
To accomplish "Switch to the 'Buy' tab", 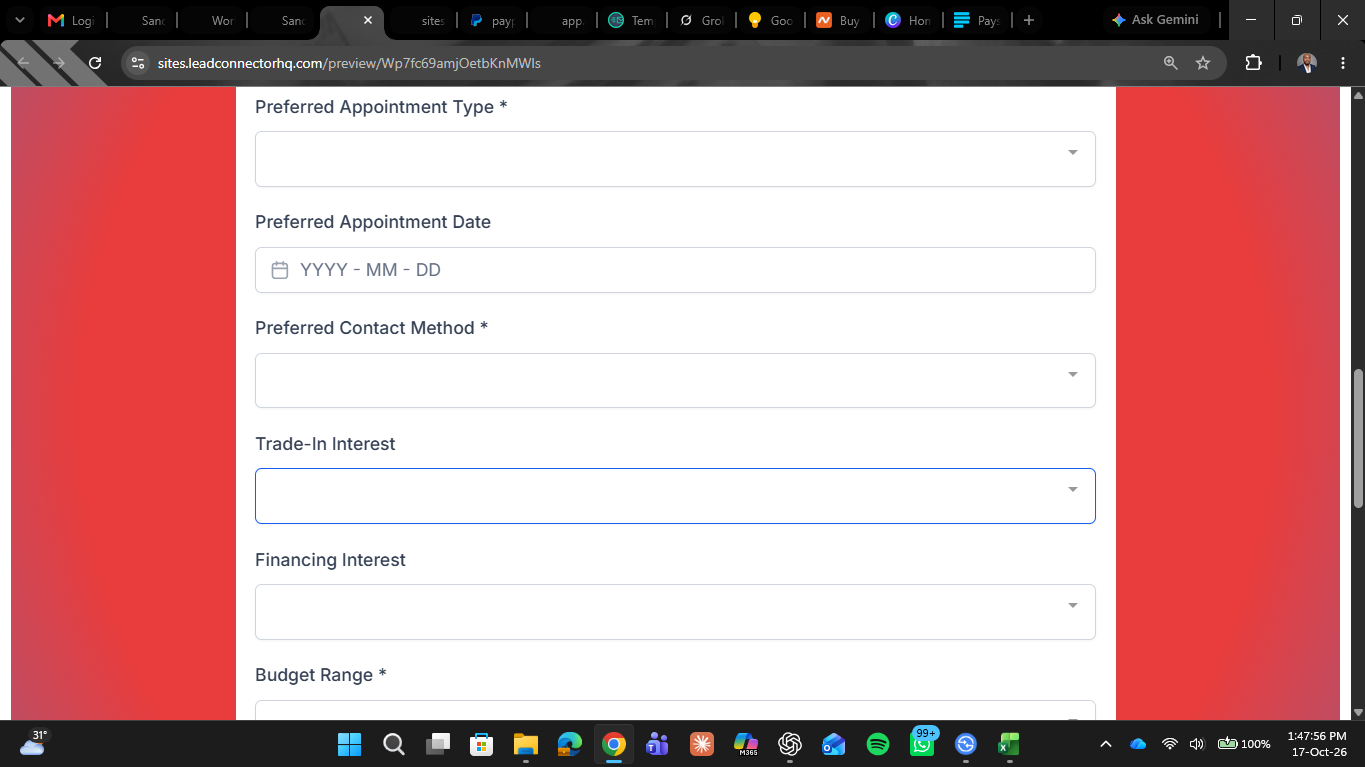I will pos(838,20).
